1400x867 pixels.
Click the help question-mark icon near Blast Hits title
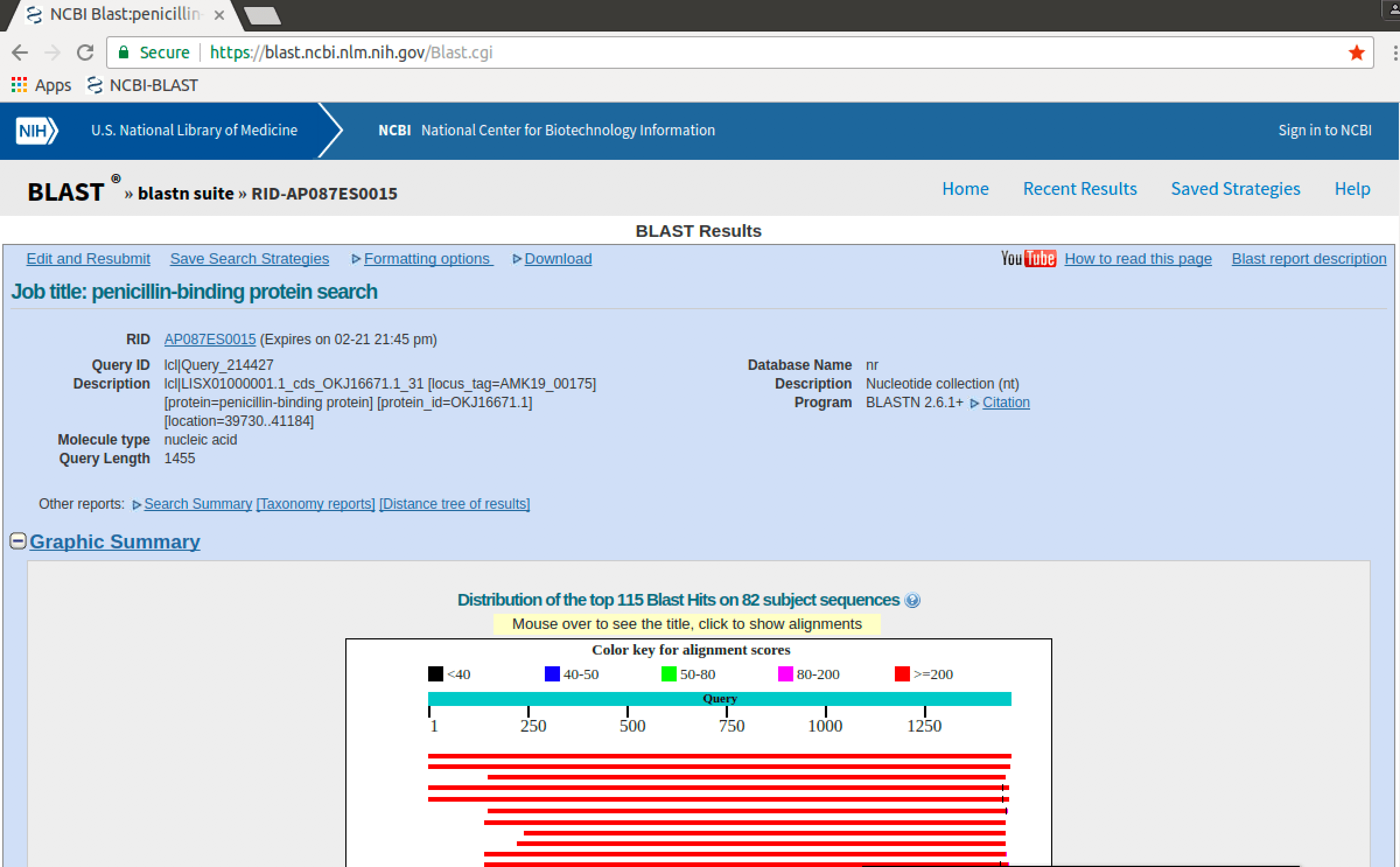pos(912,600)
